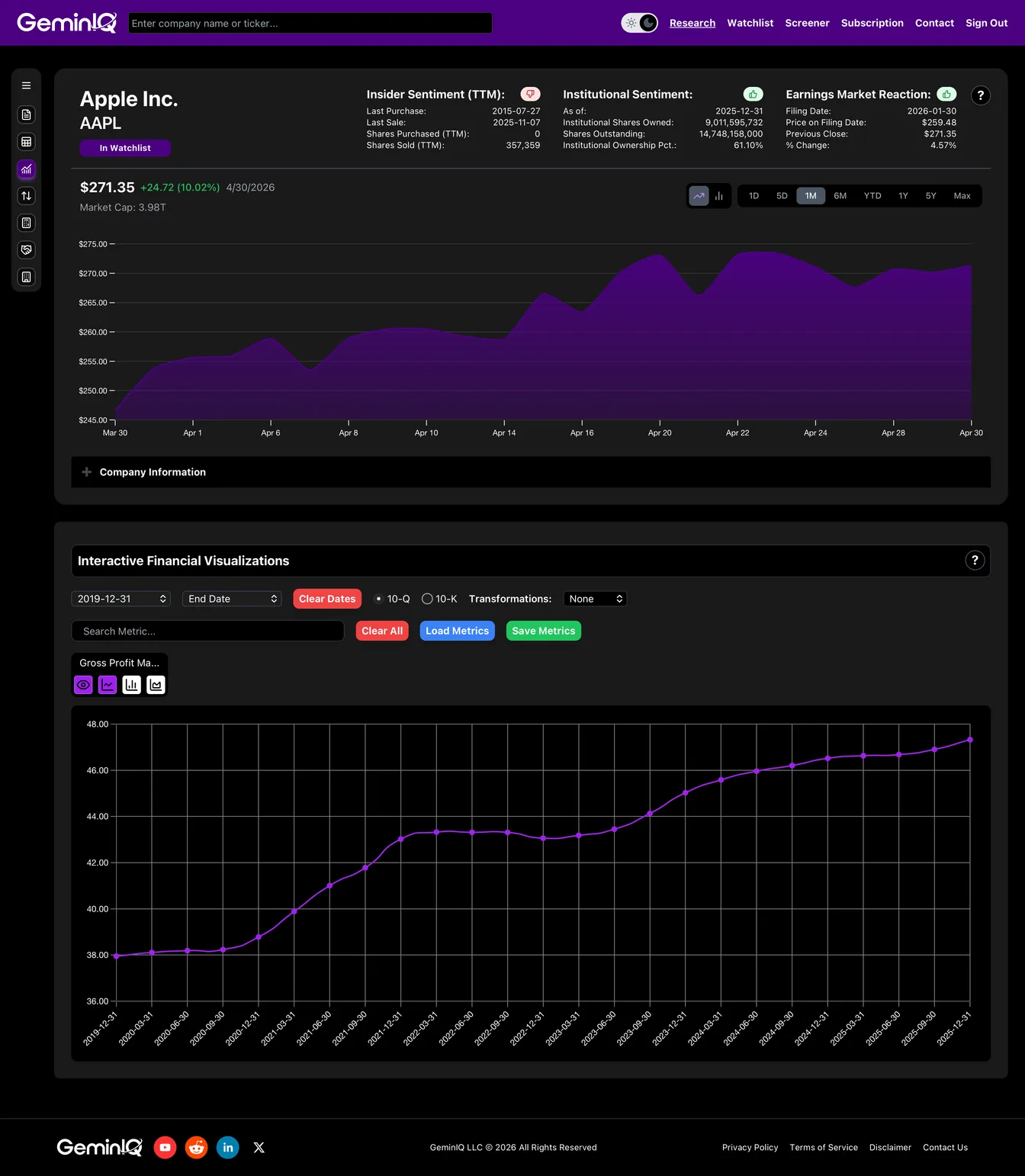Open the Contact page from header
Viewport: 1025px width, 1176px height.
[934, 23]
